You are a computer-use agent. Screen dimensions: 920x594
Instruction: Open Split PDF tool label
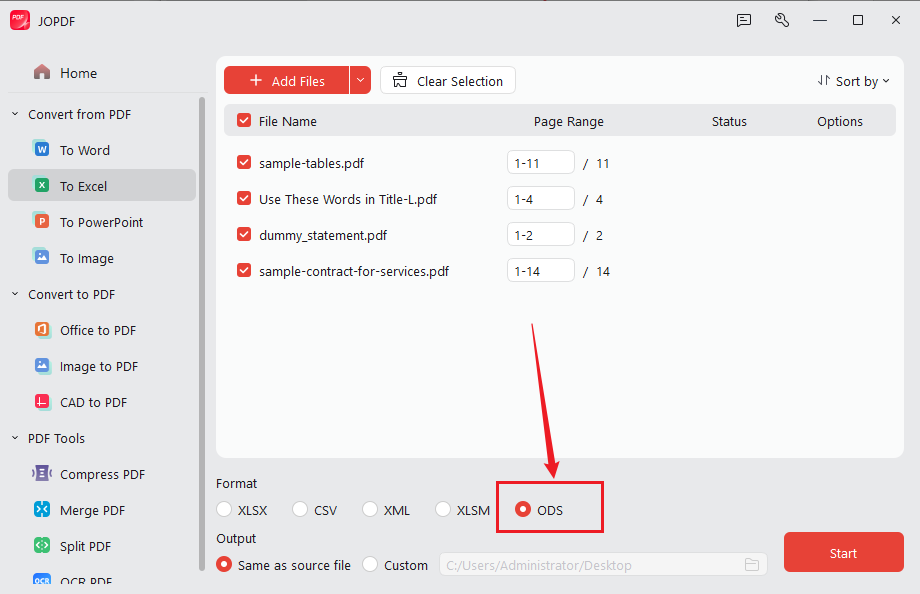coord(85,546)
